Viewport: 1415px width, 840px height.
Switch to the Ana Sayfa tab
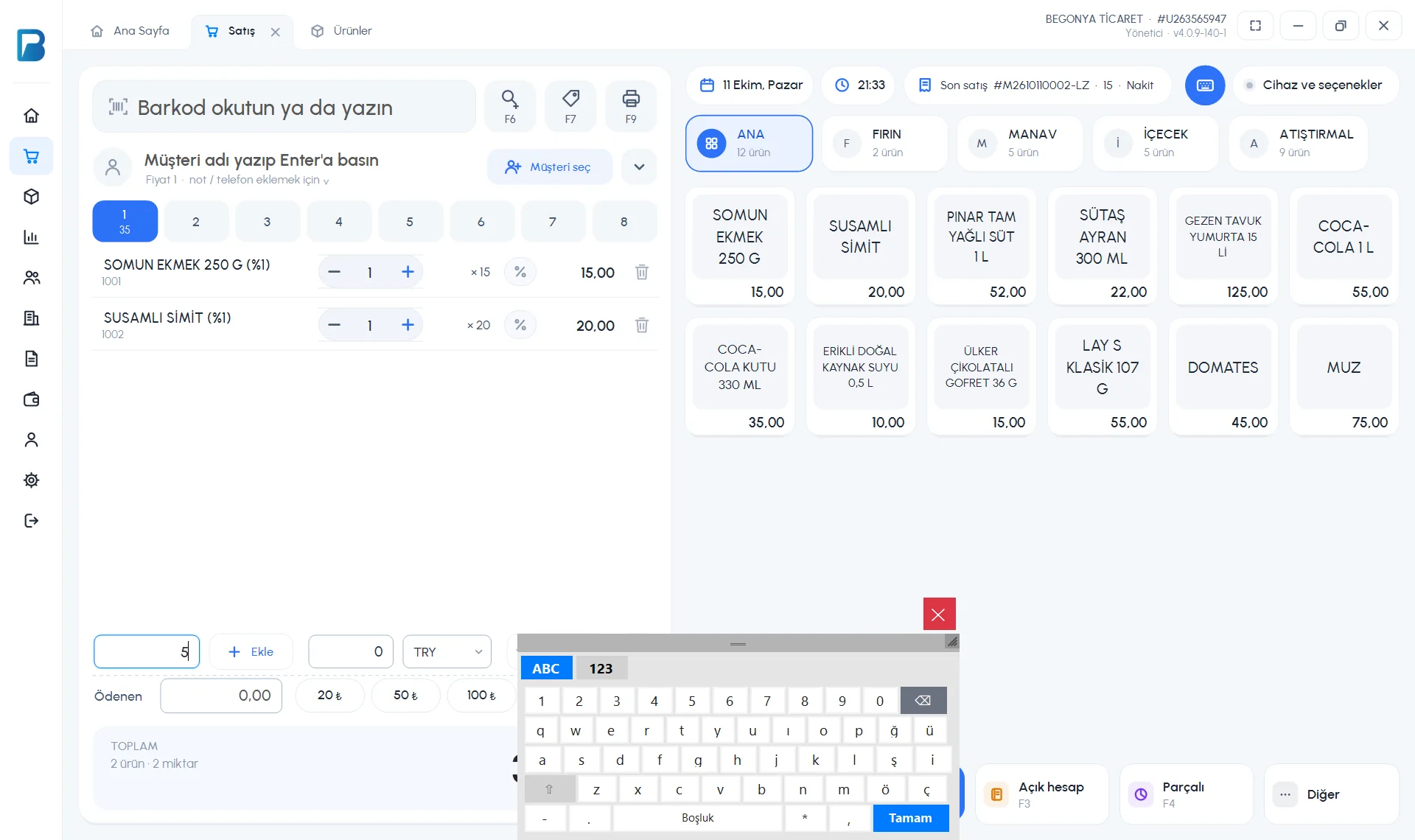(130, 31)
